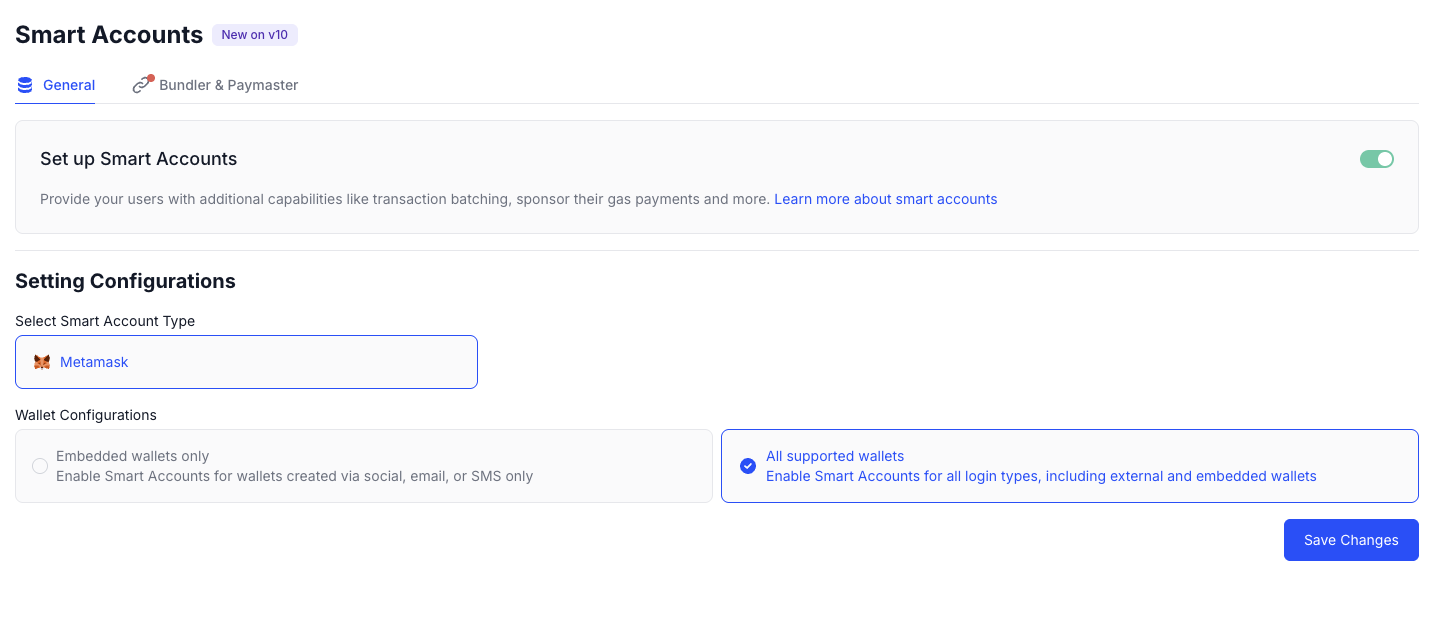Click the blue checkmark on All supported wallets
This screenshot has height=624, width=1436.
tap(747, 466)
